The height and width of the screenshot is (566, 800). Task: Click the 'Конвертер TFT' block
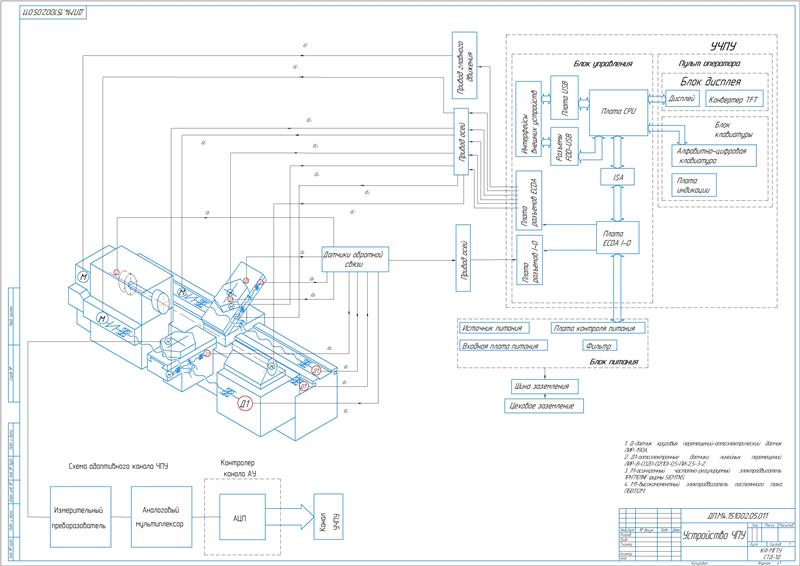(x=733, y=100)
